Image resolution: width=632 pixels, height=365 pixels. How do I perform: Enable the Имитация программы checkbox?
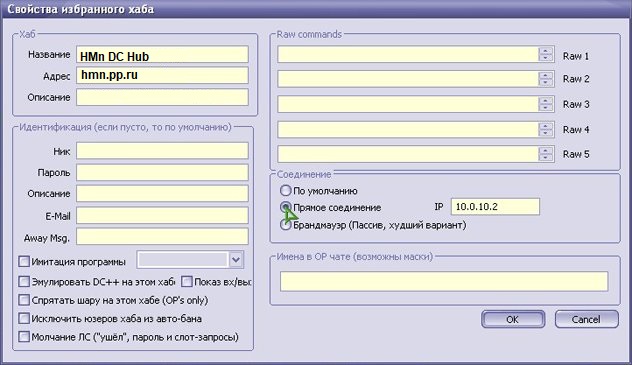coord(24,261)
